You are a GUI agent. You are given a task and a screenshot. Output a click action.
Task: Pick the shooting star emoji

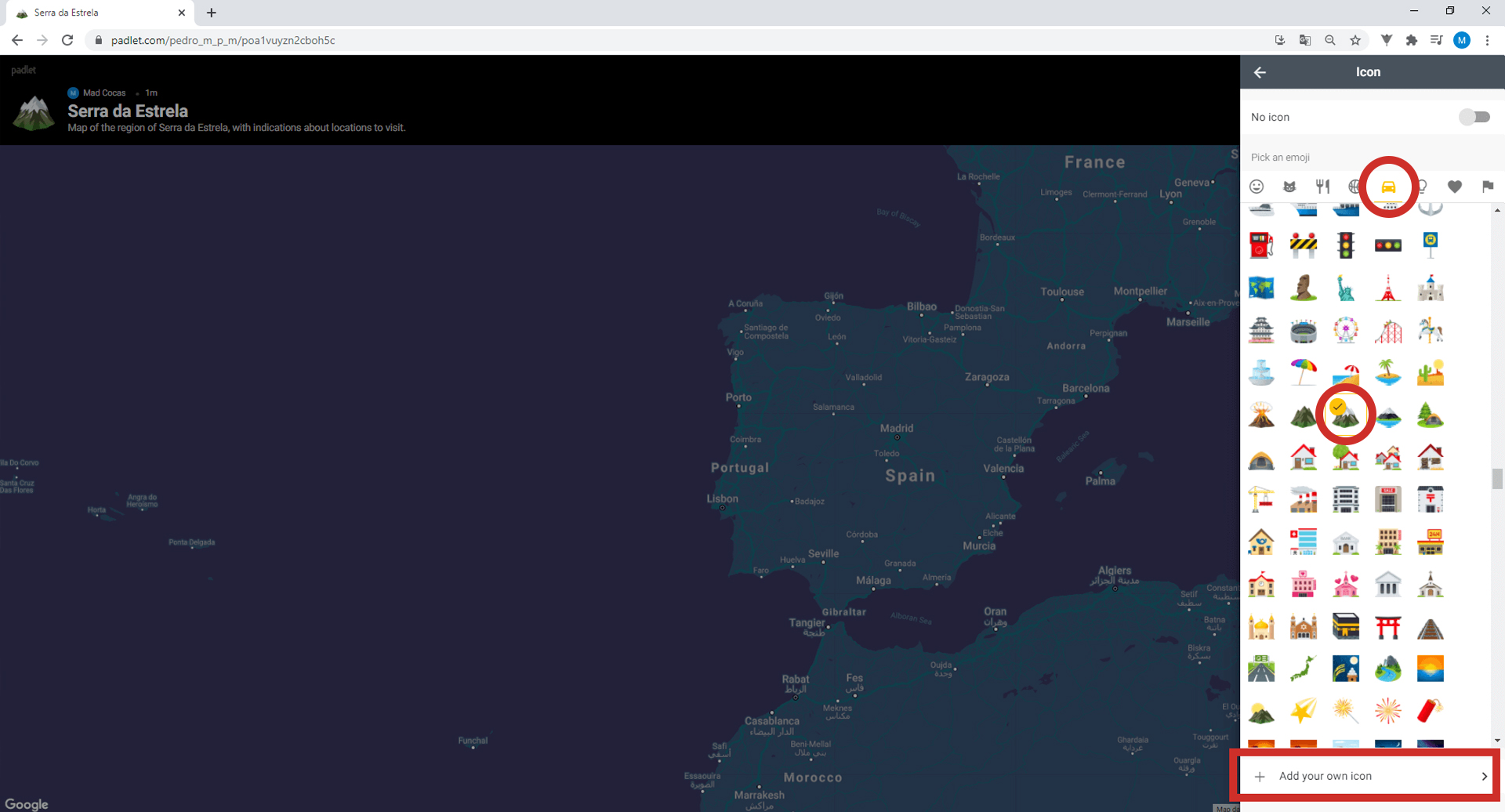tap(1304, 711)
